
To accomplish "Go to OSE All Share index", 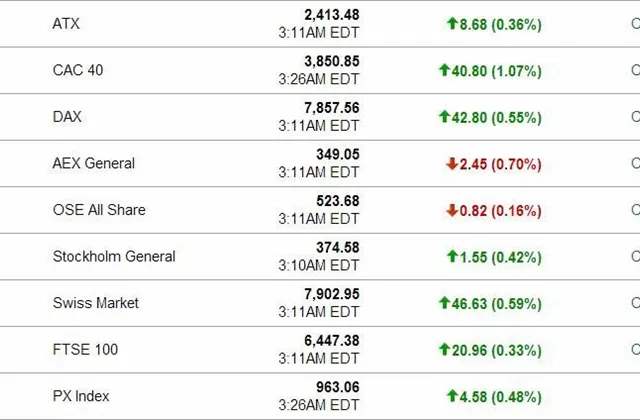I will 99,210.
